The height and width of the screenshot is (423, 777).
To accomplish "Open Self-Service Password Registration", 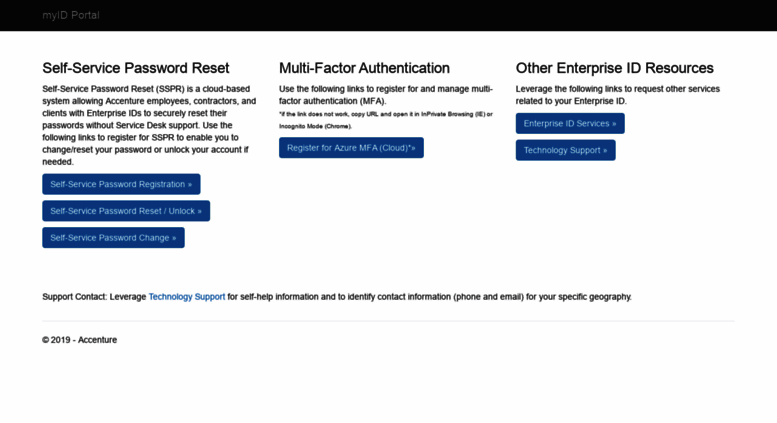I will click(x=121, y=184).
